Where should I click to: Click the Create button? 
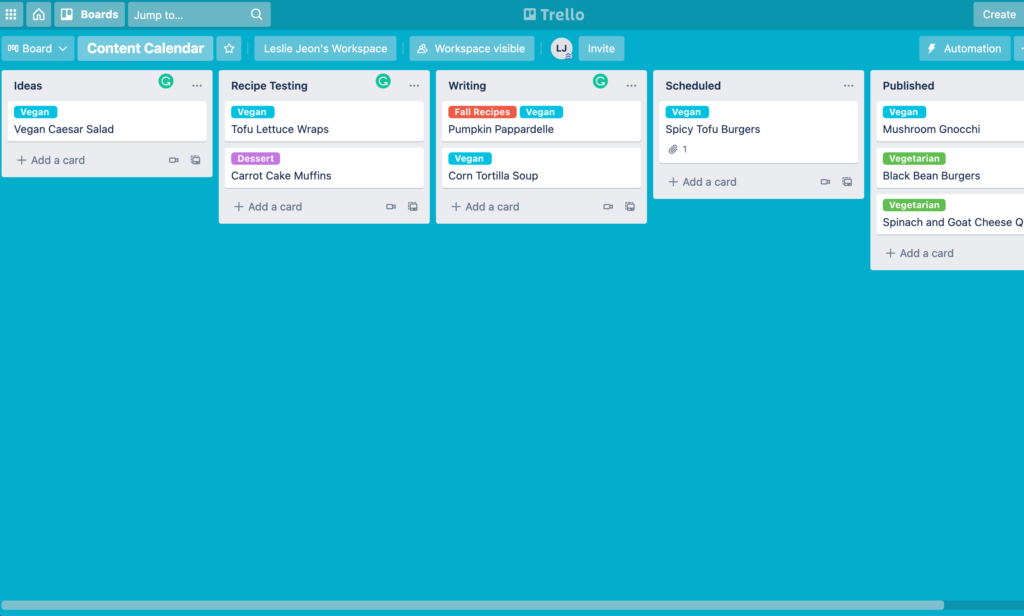(x=999, y=14)
